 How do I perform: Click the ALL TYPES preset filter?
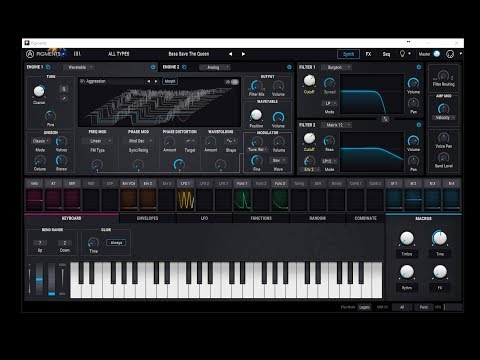(119, 54)
